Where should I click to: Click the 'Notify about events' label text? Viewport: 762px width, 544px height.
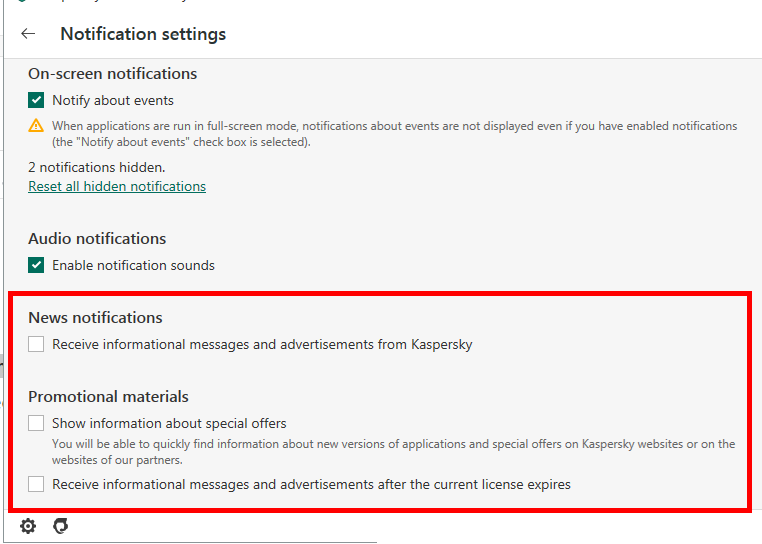tap(113, 100)
